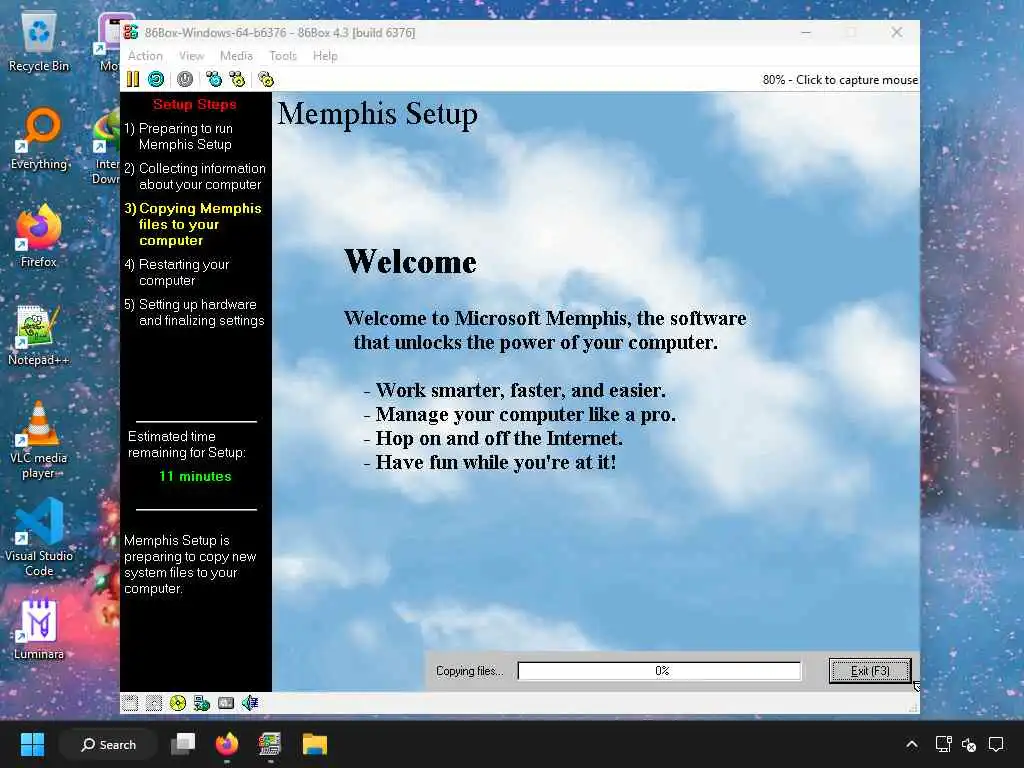Click step 4 'Restarting your computer'
Image resolution: width=1024 pixels, height=768 pixels.
(177, 272)
